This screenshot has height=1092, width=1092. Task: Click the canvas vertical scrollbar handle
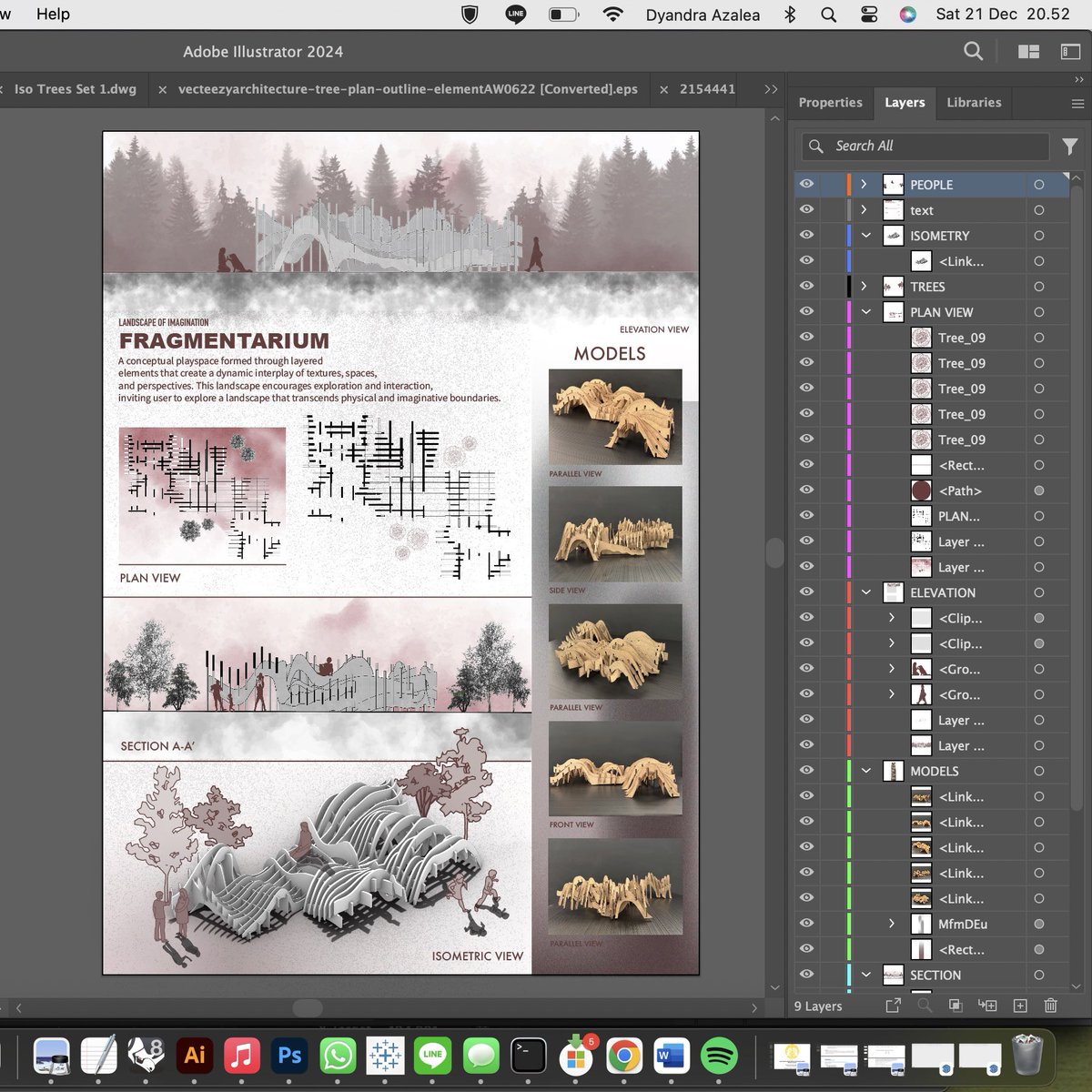click(774, 553)
